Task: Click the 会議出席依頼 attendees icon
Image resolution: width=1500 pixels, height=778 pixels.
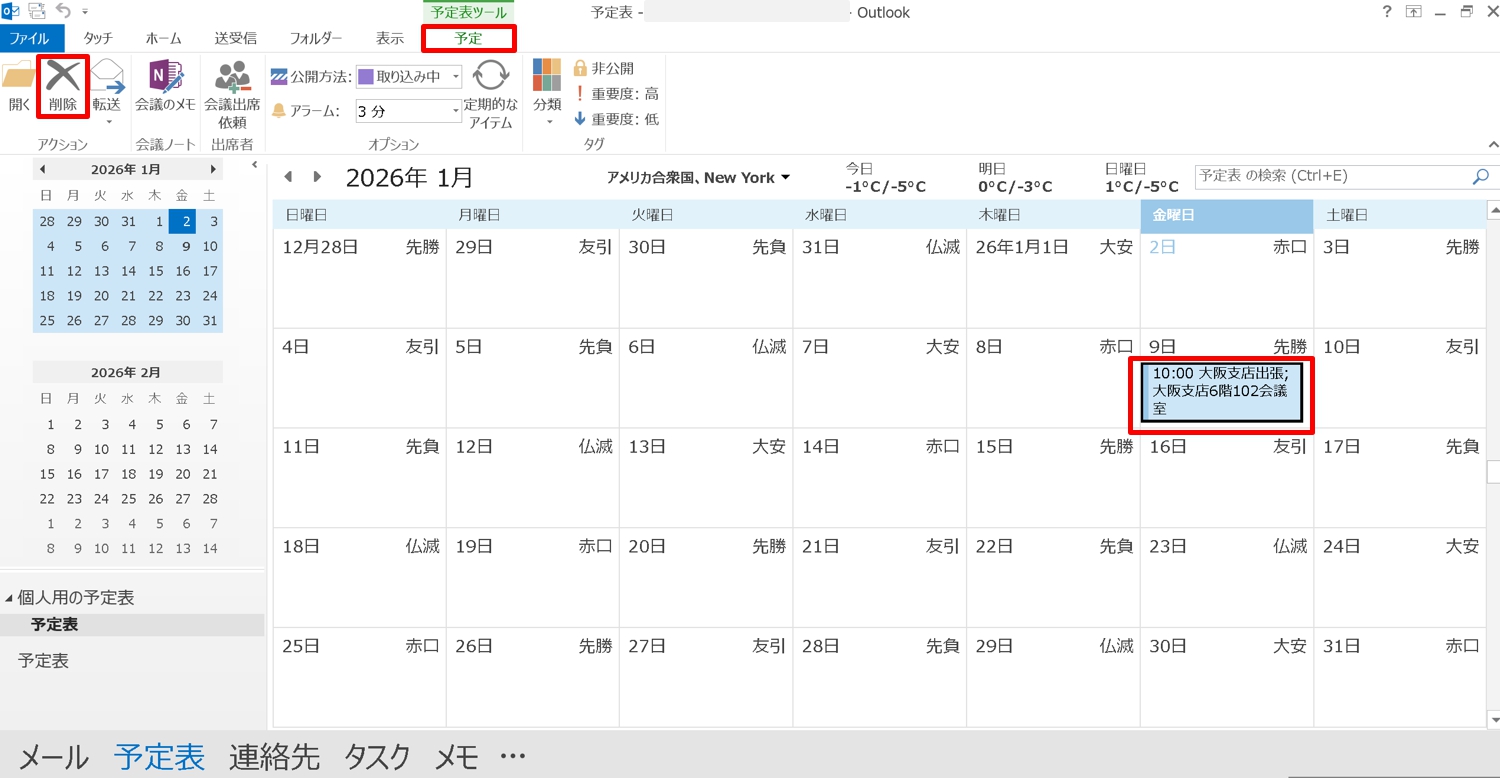Action: (232, 77)
